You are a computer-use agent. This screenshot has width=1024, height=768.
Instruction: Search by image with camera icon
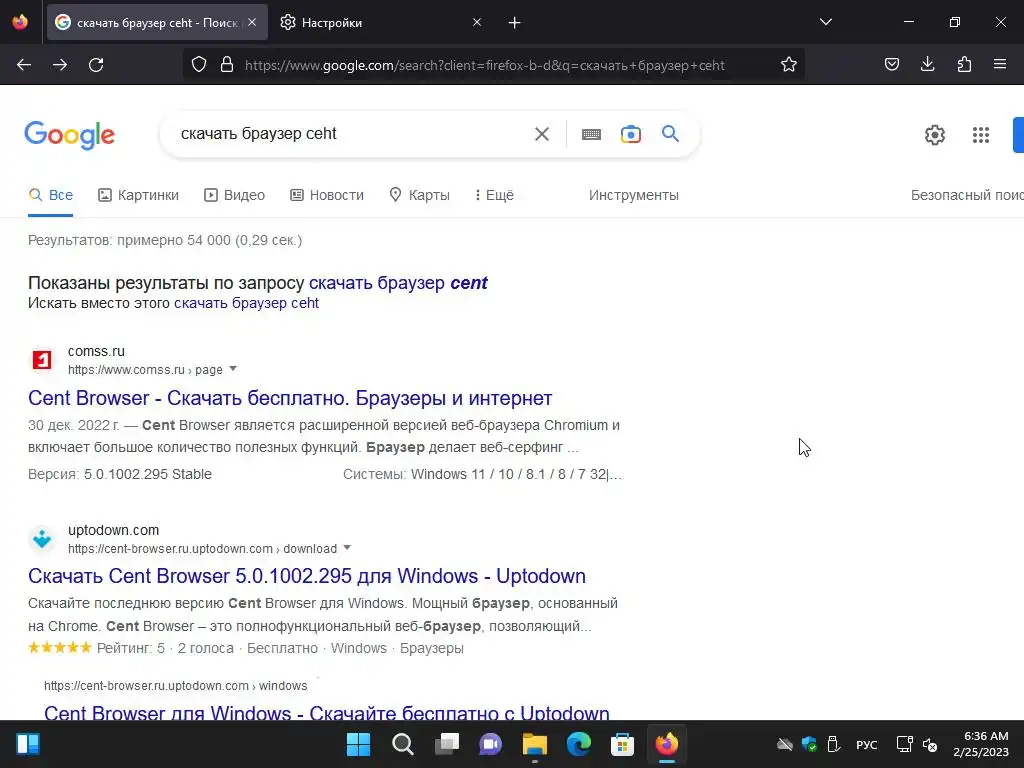coord(631,134)
